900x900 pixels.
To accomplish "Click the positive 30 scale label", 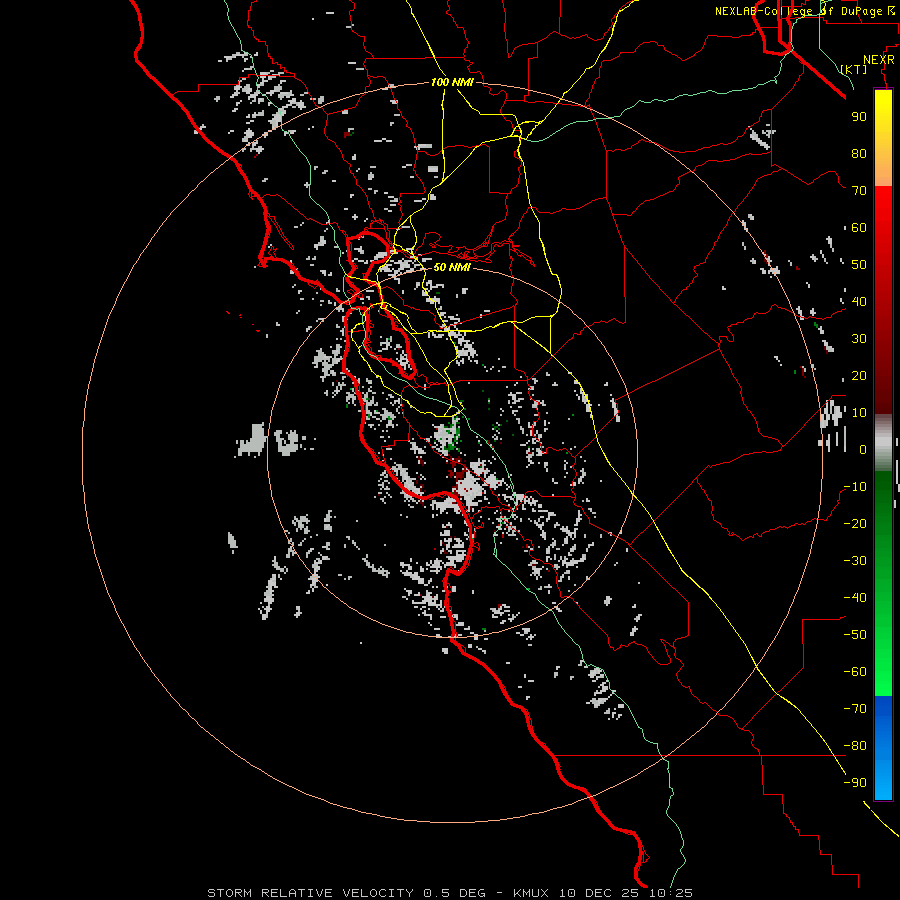I will 859,339.
